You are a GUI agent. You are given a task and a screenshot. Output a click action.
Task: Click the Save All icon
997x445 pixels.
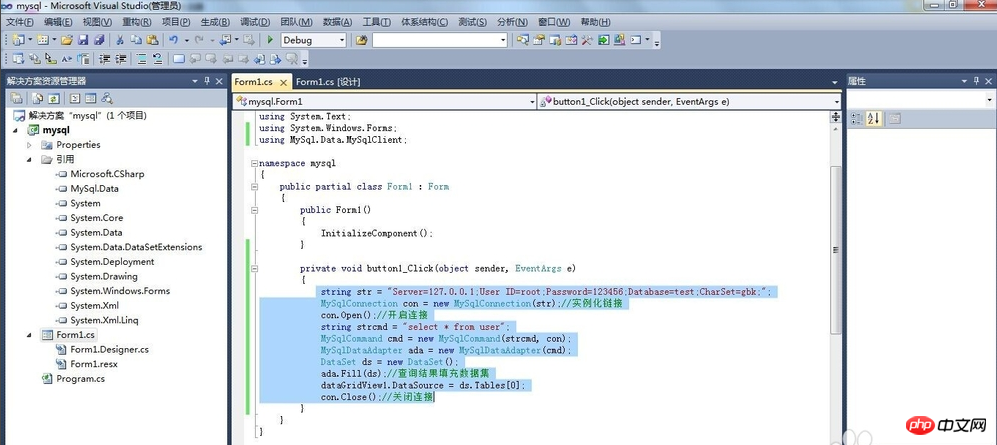[x=99, y=40]
